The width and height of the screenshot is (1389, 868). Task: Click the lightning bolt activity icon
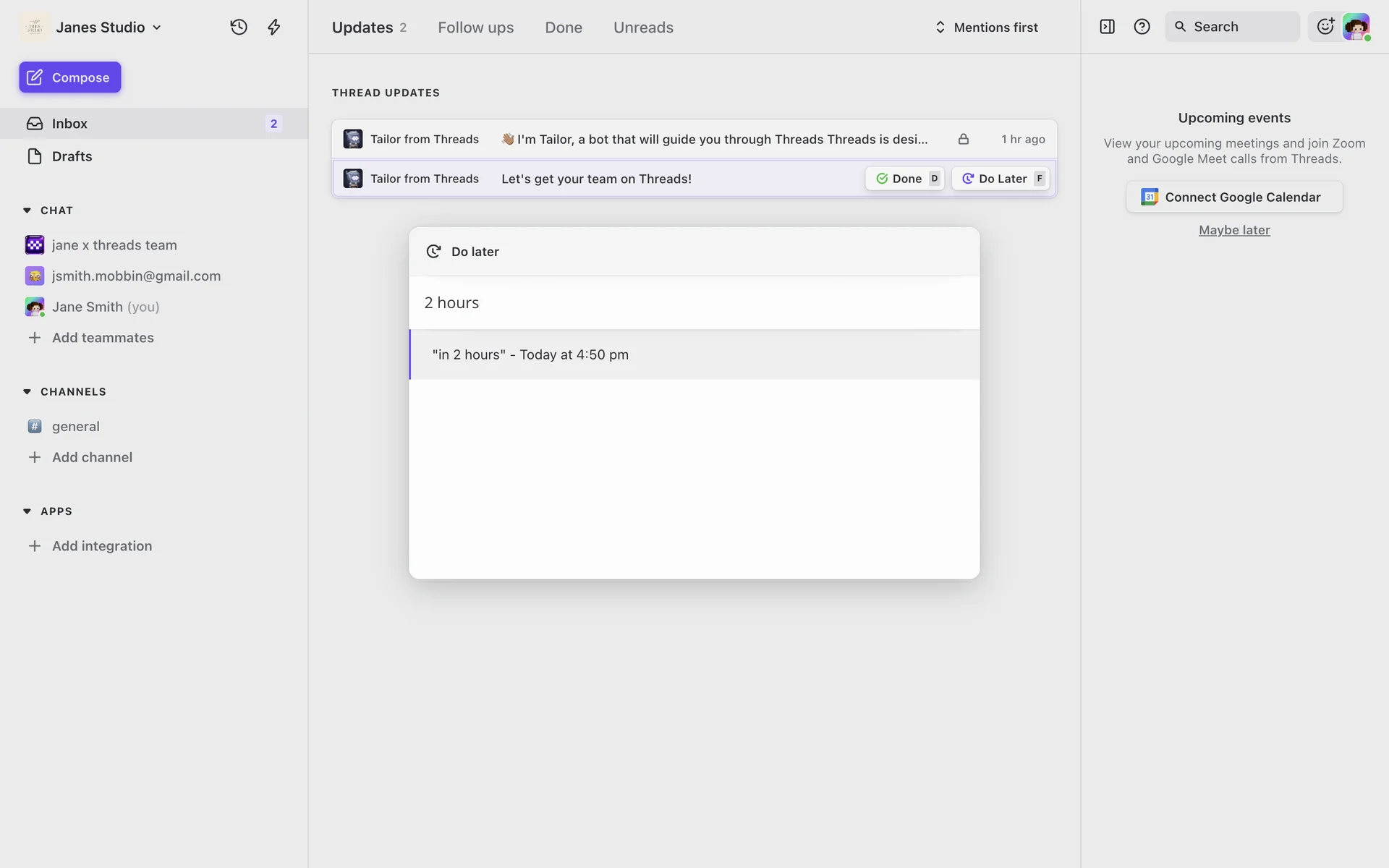pyautogui.click(x=273, y=27)
